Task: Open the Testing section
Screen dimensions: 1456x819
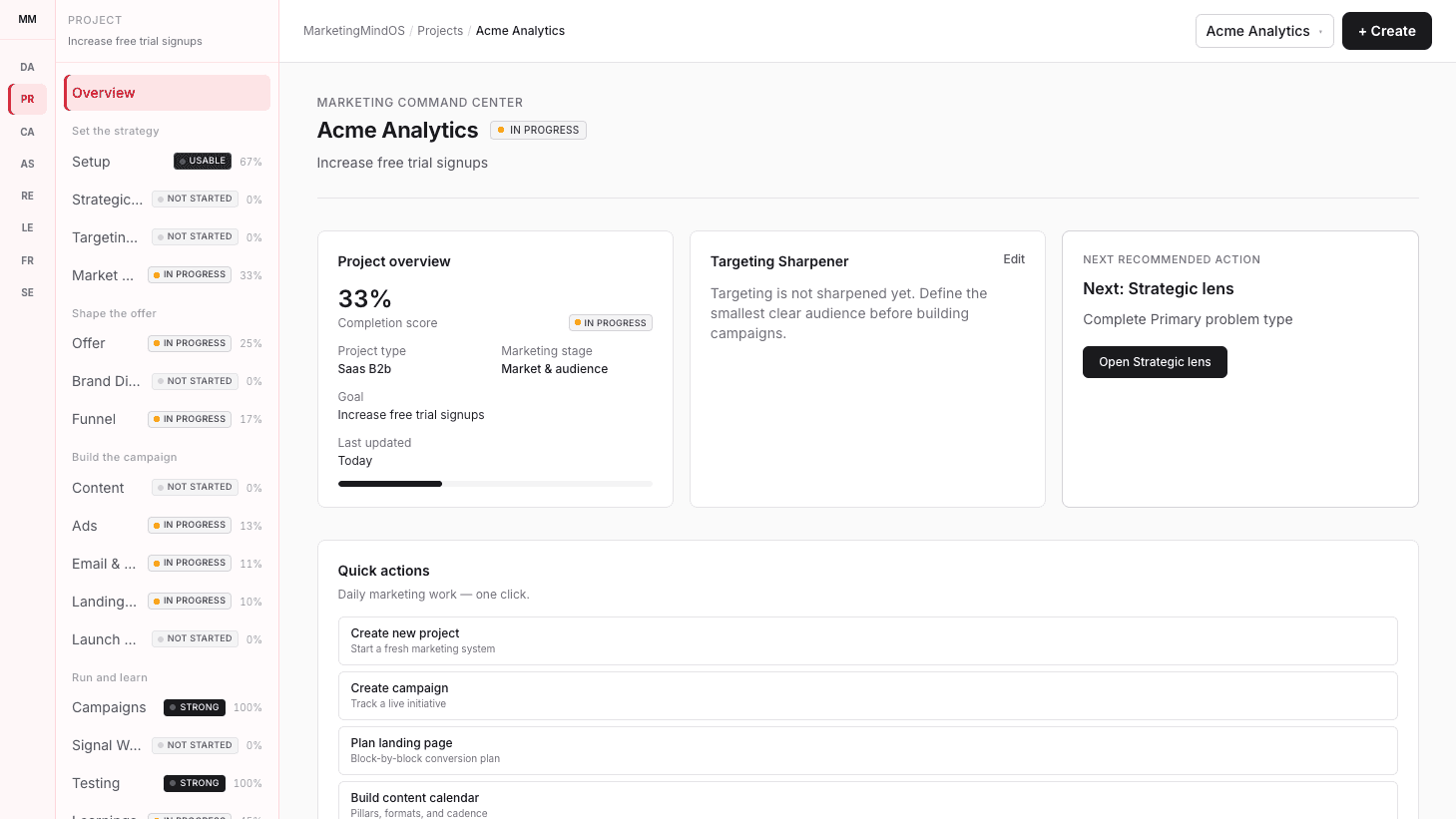Action: (x=167, y=783)
